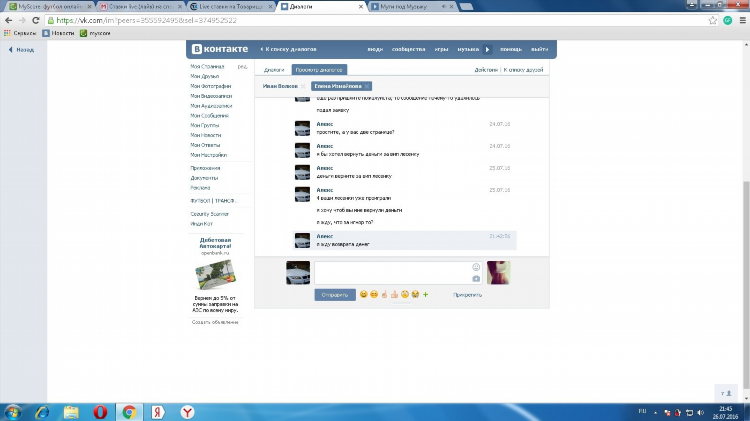The height and width of the screenshot is (421, 750).
Task: Insert the crying emoji
Action: (x=415, y=294)
